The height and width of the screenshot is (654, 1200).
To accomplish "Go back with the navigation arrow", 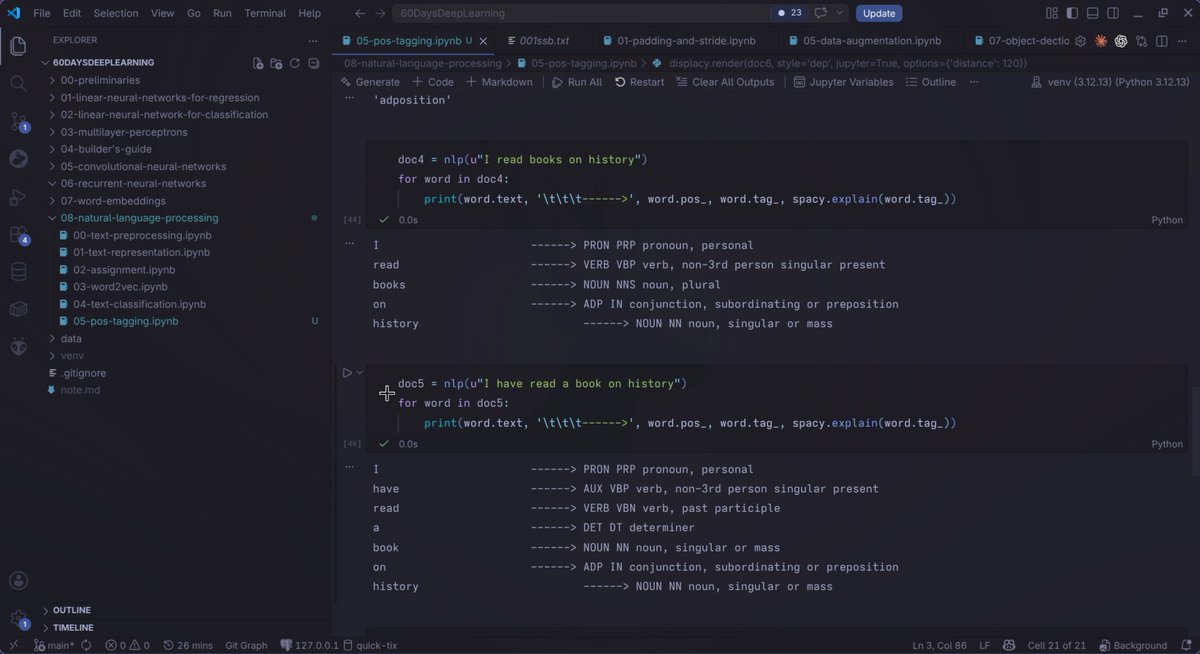I will 359,13.
